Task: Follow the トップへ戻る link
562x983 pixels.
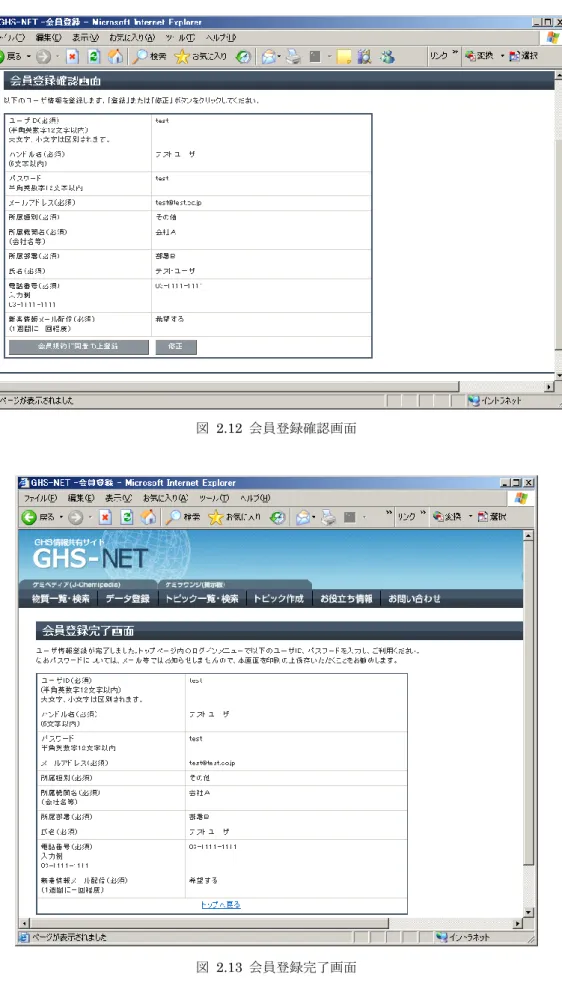Action: coord(221,905)
